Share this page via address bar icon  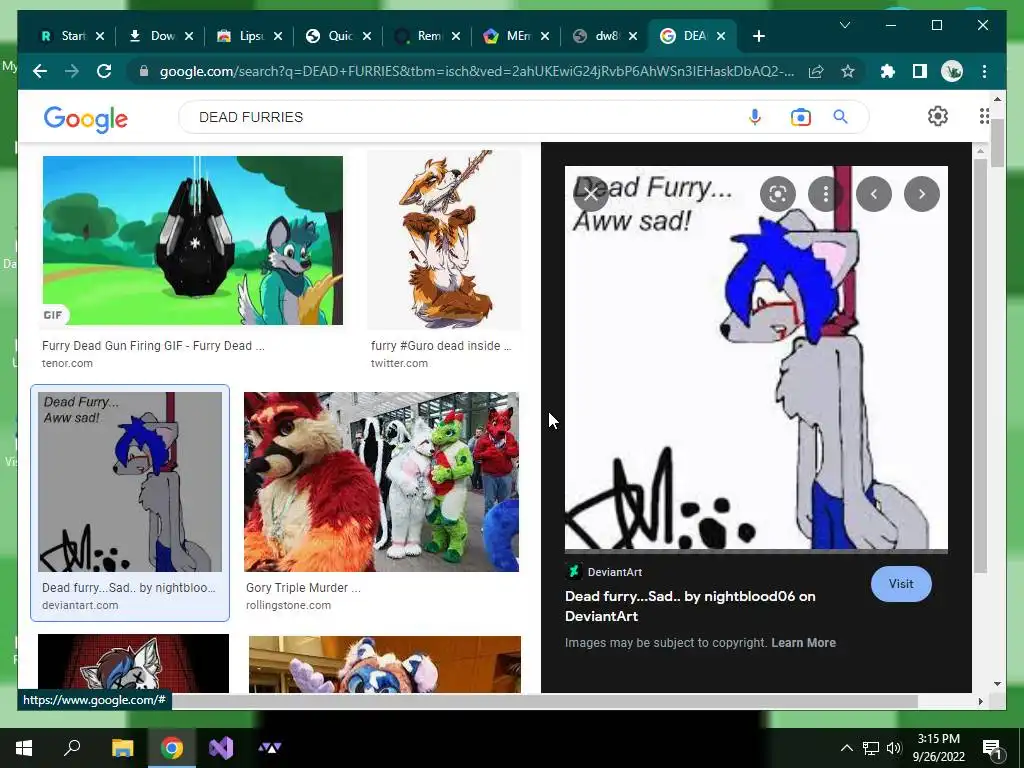click(816, 71)
